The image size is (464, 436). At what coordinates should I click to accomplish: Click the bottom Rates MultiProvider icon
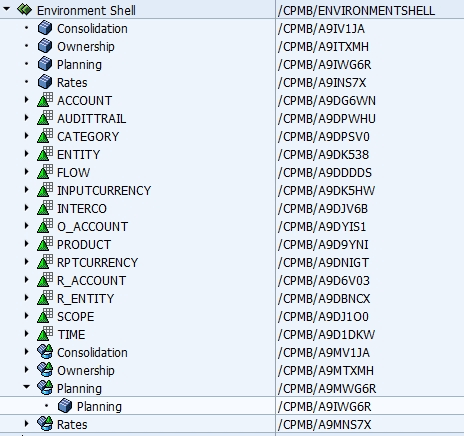coord(45,424)
